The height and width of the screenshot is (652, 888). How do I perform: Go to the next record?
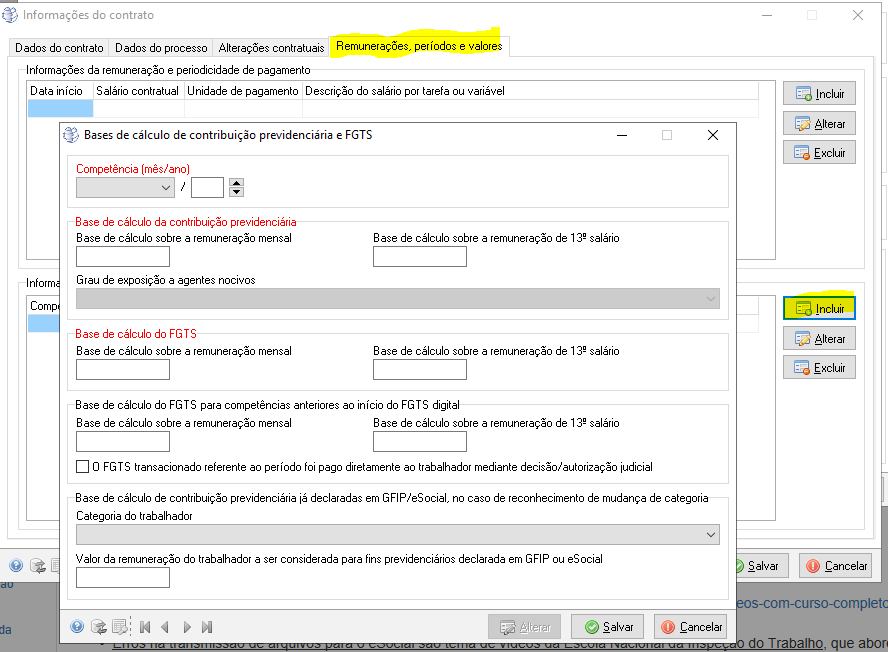(187, 627)
